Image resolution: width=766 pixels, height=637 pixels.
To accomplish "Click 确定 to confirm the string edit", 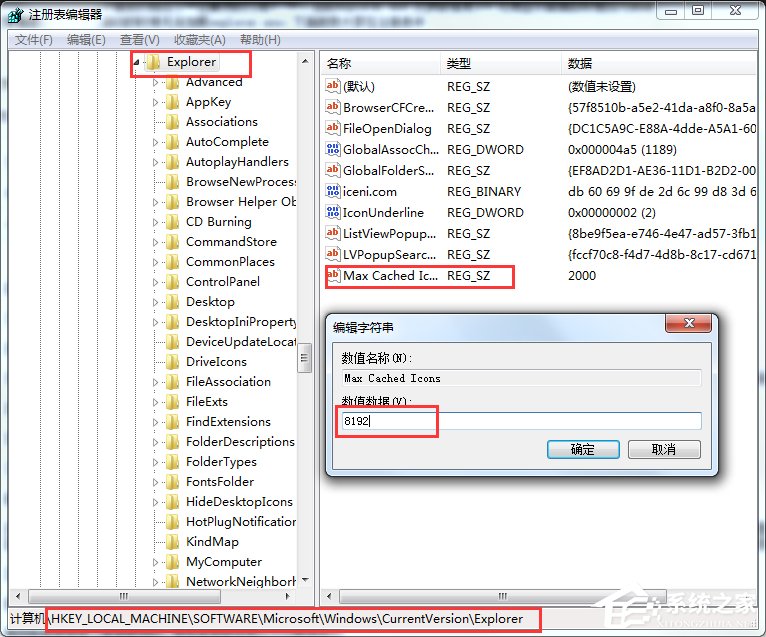I will coord(583,449).
